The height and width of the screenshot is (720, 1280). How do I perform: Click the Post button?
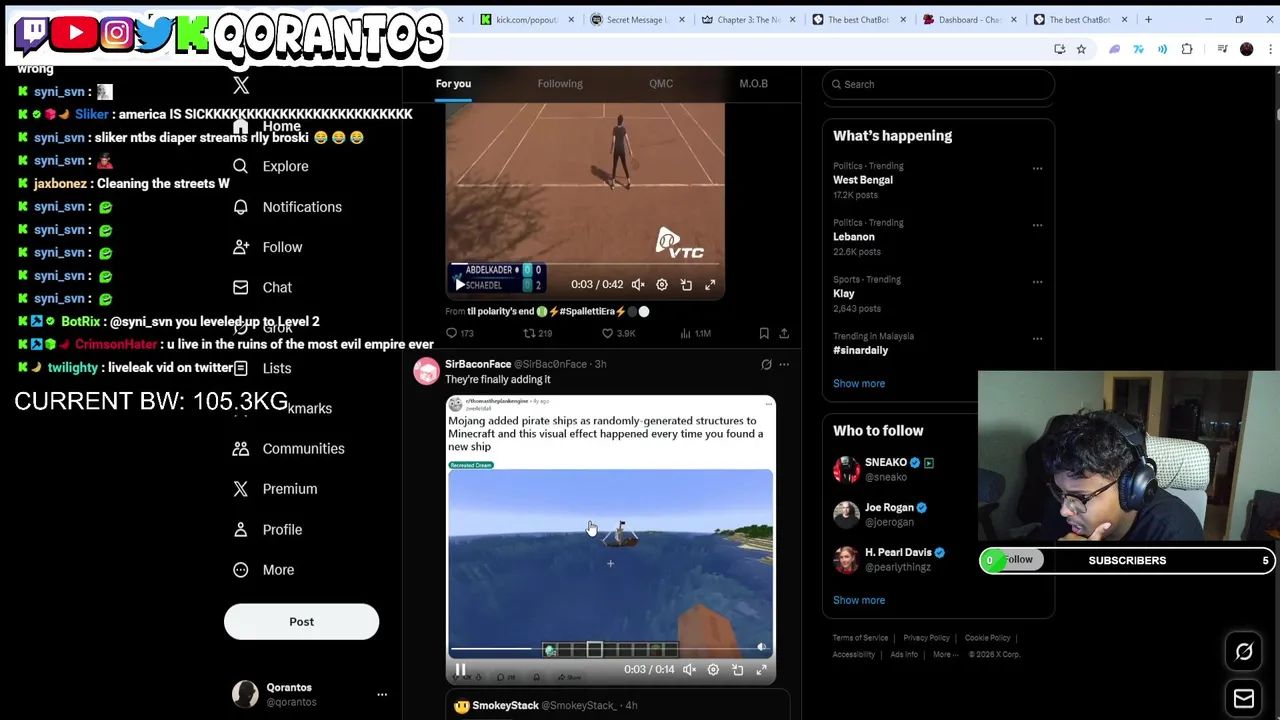point(301,622)
